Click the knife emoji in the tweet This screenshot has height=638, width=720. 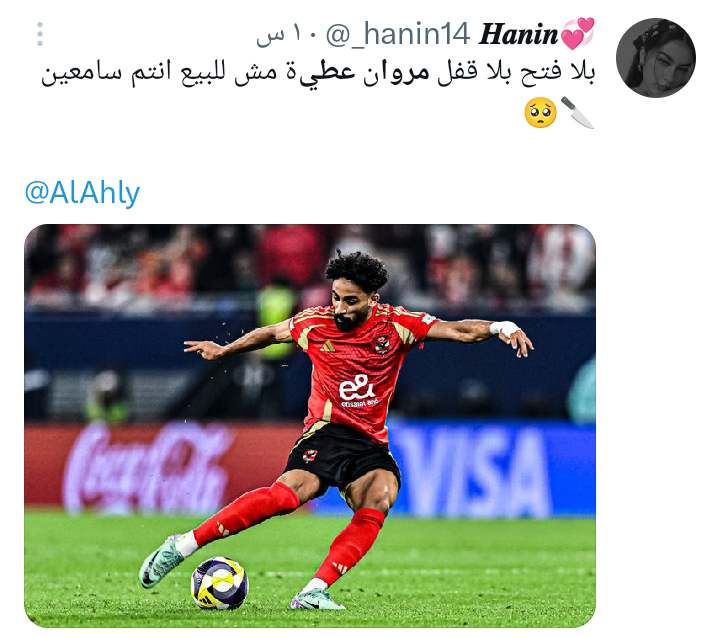coord(577,113)
